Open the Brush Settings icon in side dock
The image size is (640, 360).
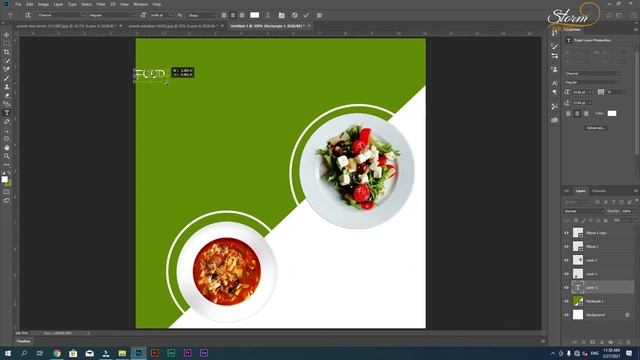click(x=554, y=46)
